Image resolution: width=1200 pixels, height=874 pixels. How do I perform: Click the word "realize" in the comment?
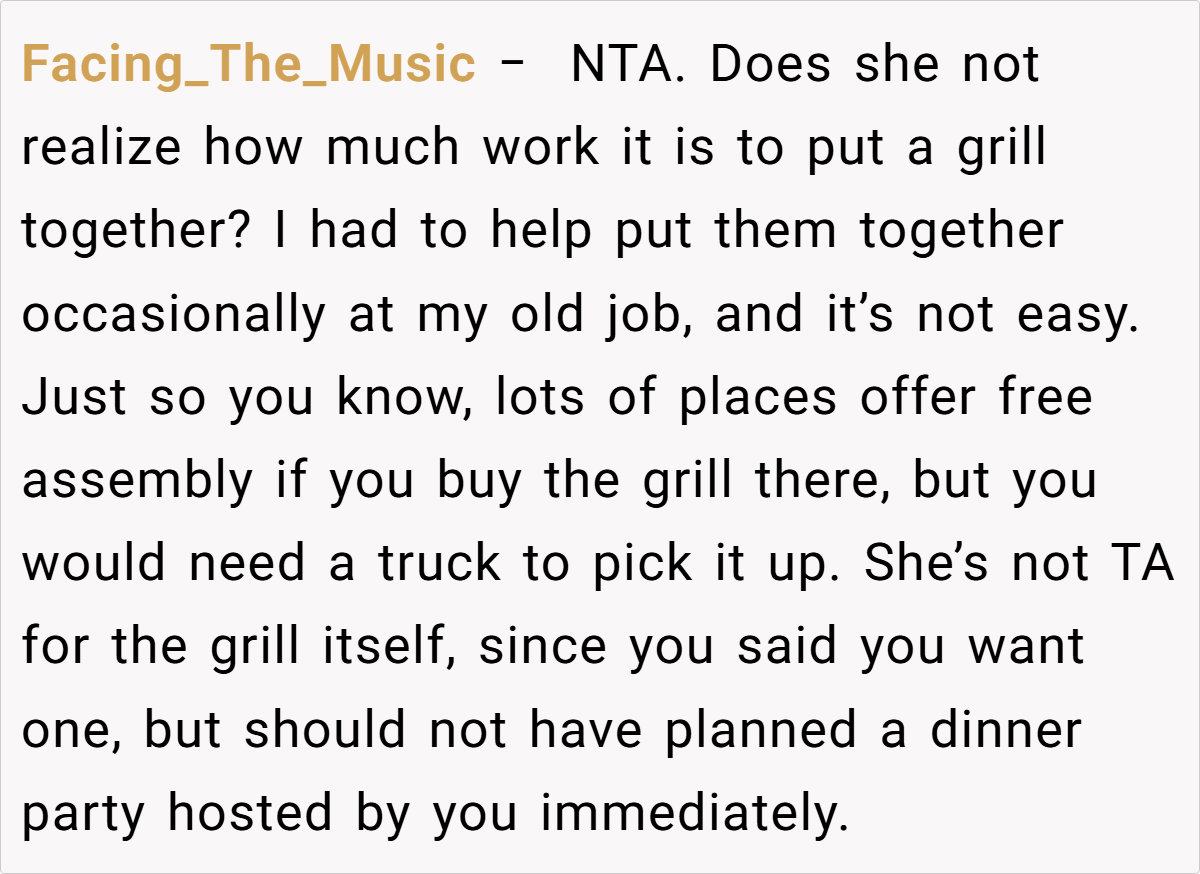pos(102,148)
